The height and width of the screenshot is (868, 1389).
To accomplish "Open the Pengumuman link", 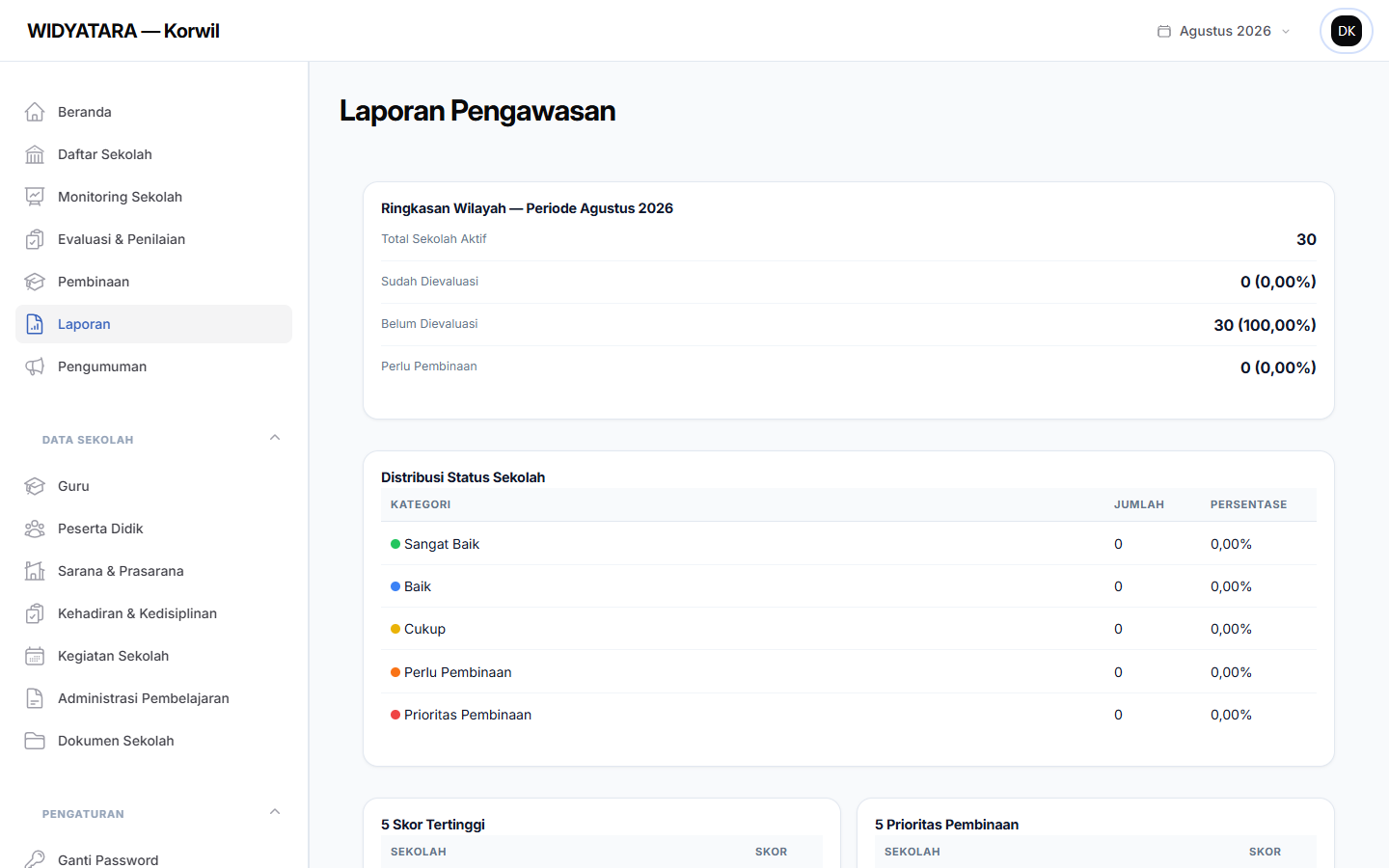I will (x=154, y=366).
